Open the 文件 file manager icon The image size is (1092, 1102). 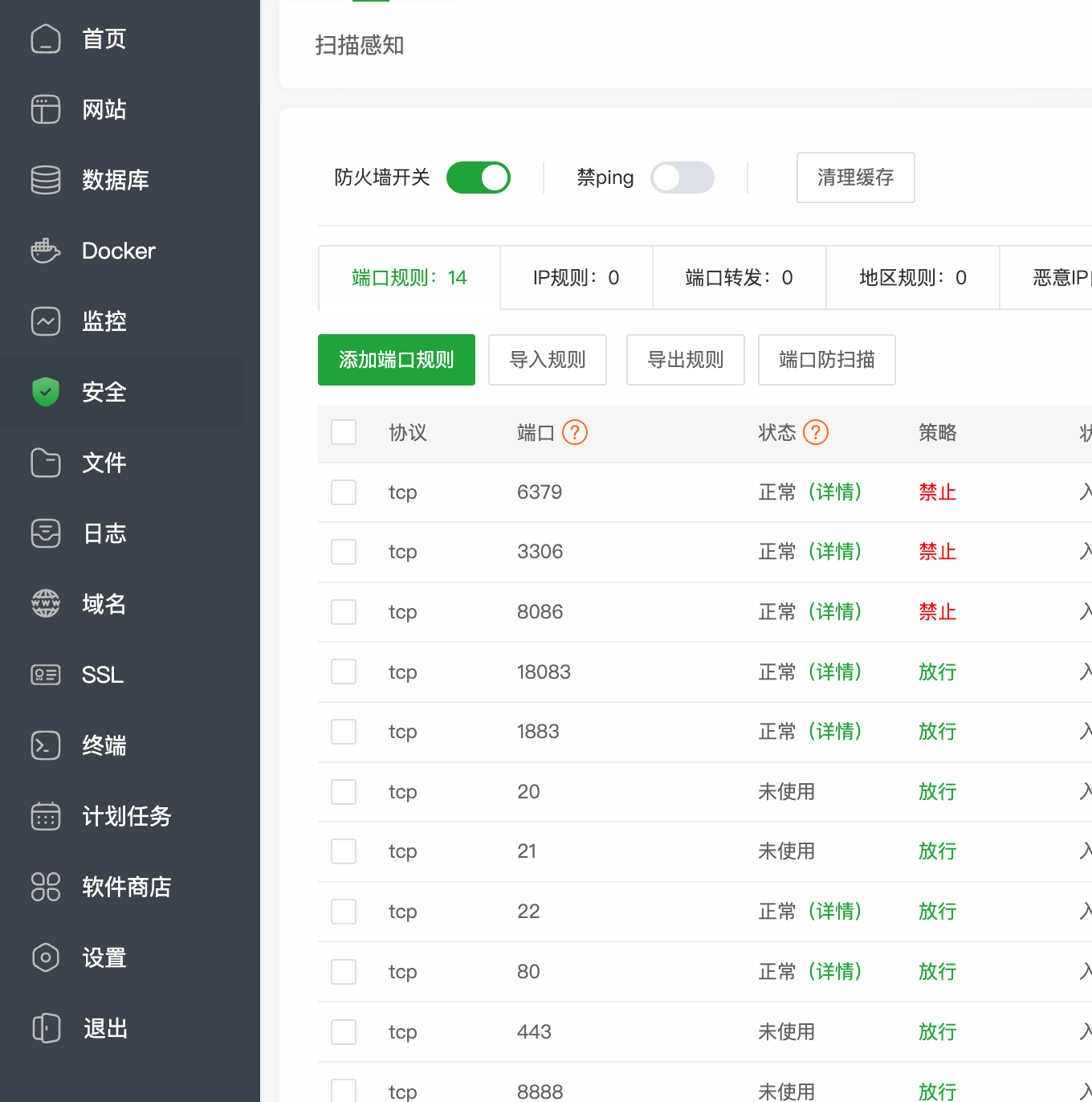46,463
